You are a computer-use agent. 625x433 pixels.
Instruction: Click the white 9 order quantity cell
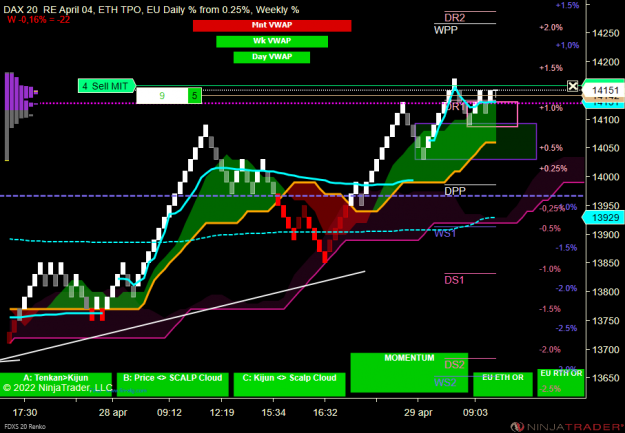point(162,96)
